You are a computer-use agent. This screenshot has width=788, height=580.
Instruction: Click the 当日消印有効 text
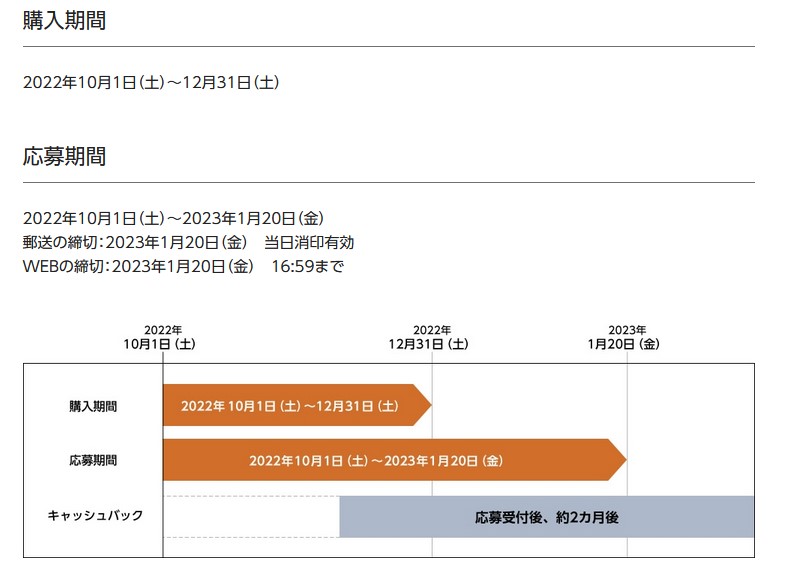click(x=309, y=242)
